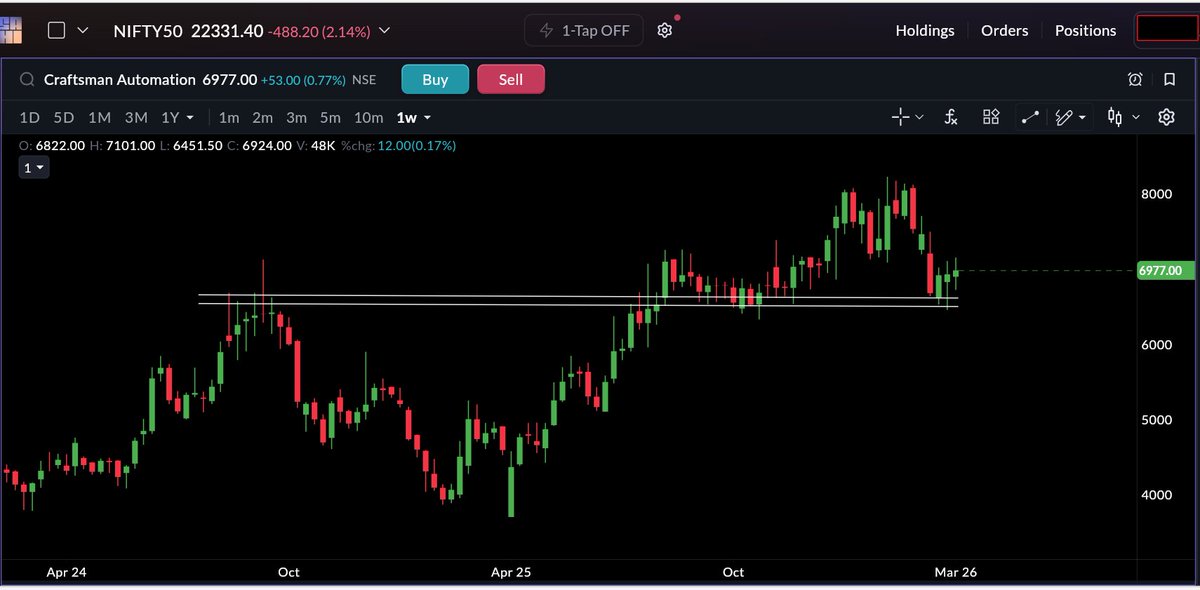Expand the NIFTY50 index dropdown arrow
The height and width of the screenshot is (590, 1200).
384,31
